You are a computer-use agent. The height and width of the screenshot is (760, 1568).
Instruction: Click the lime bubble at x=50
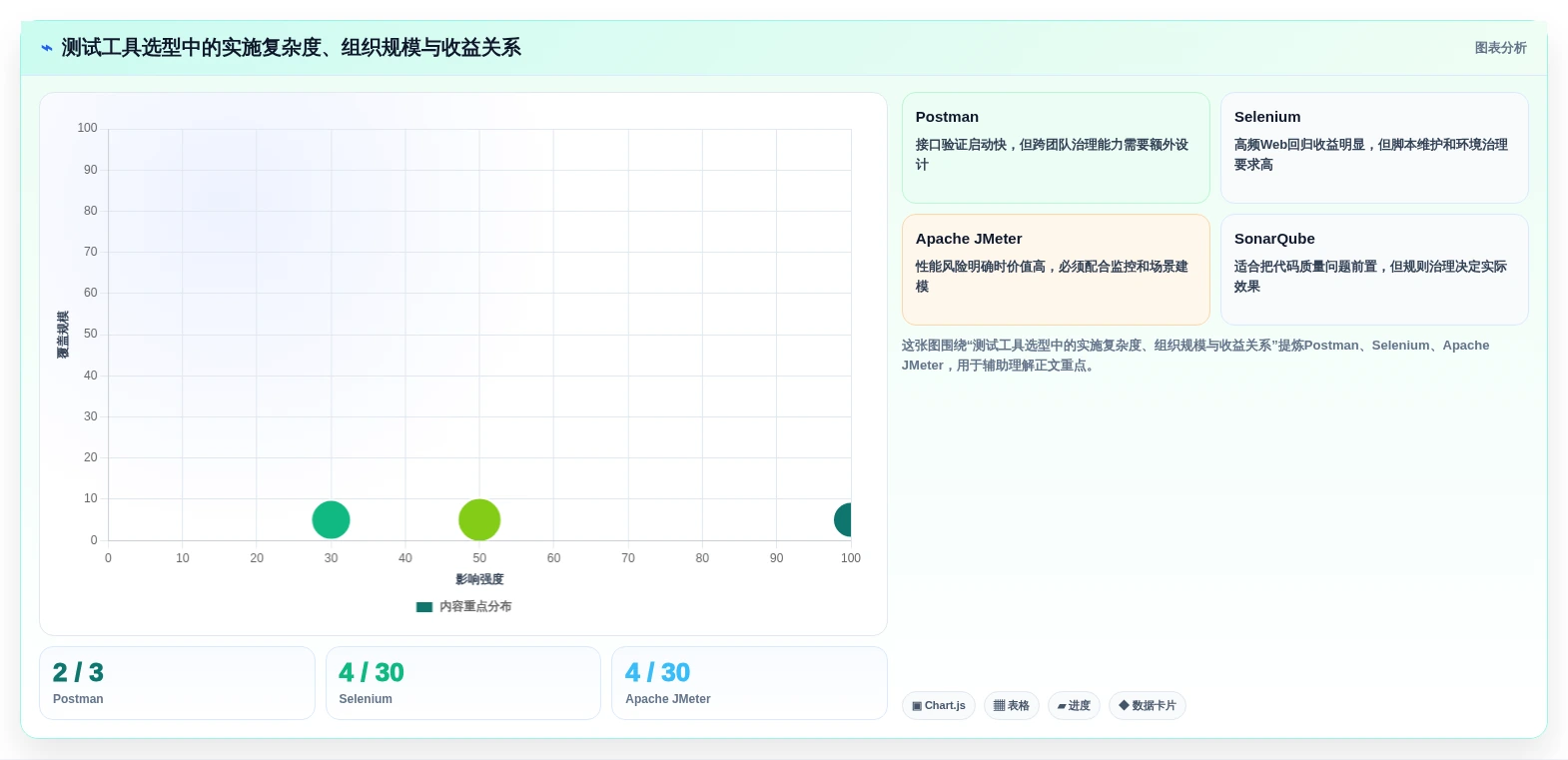coord(479,519)
